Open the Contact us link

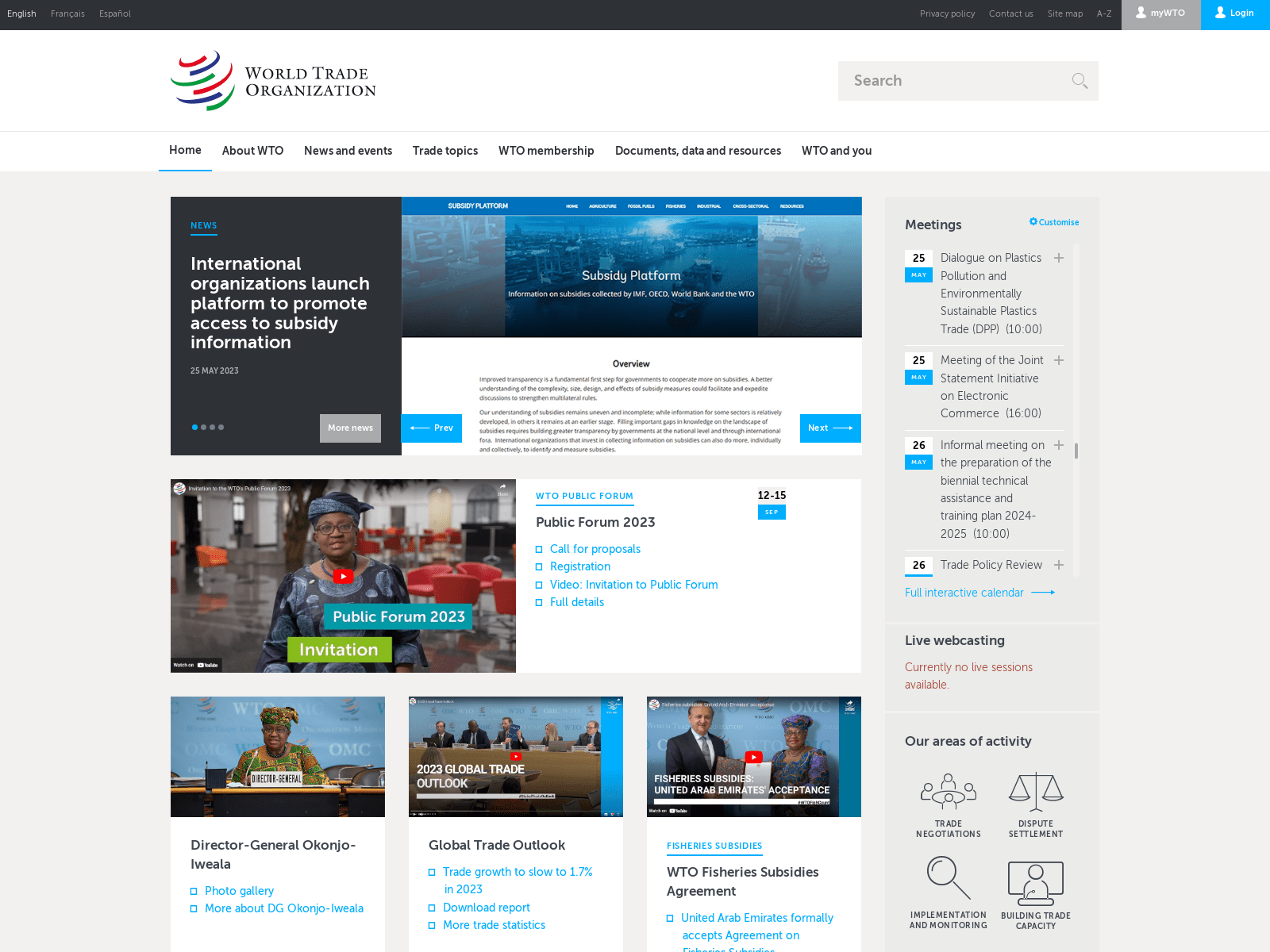click(1010, 13)
